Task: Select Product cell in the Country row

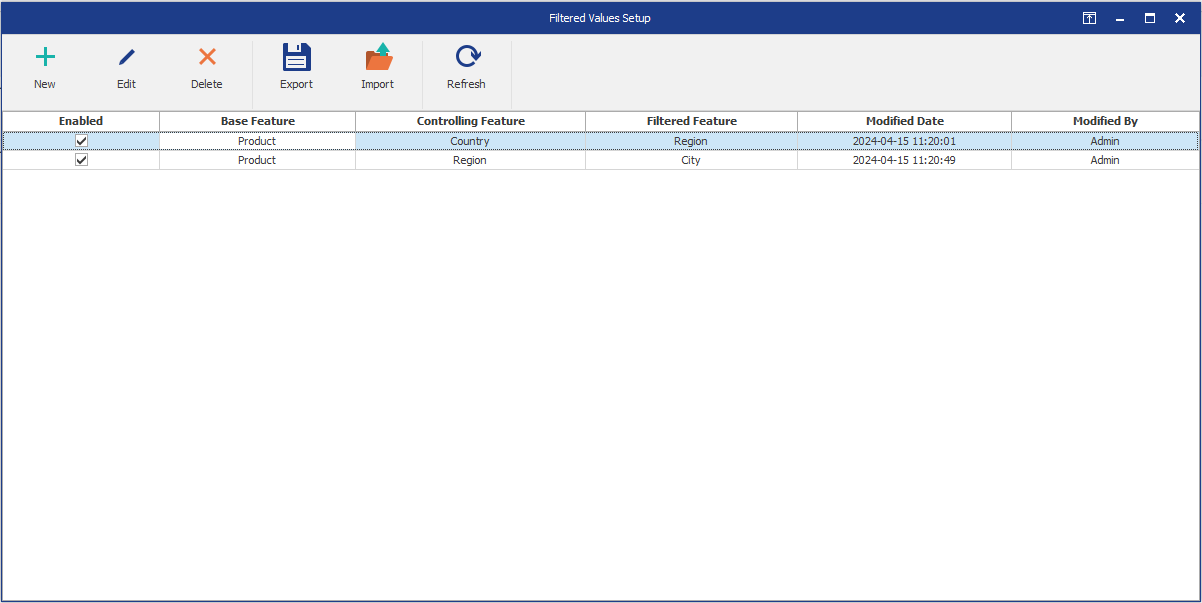Action: pyautogui.click(x=257, y=141)
